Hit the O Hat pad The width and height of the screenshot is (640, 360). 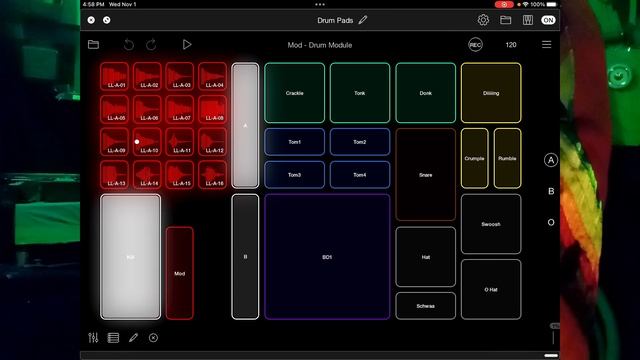[491, 289]
